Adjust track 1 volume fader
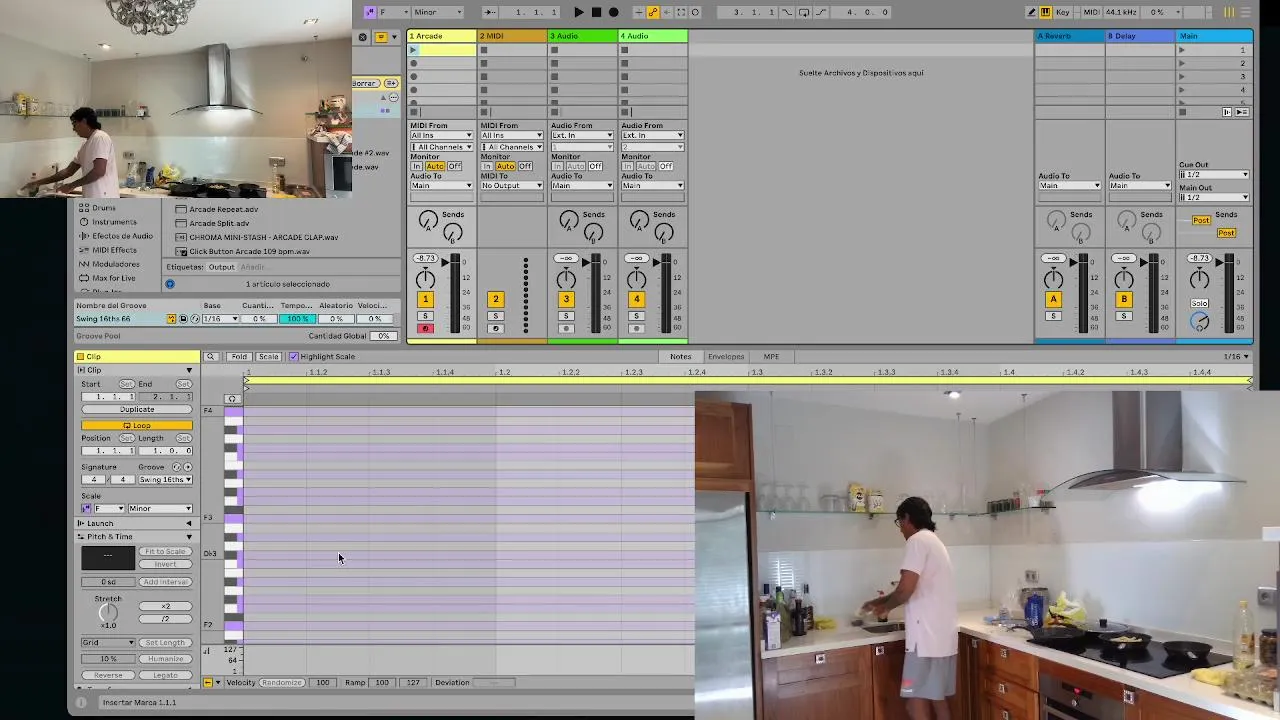Screen dimensions: 1280x720 point(445,262)
